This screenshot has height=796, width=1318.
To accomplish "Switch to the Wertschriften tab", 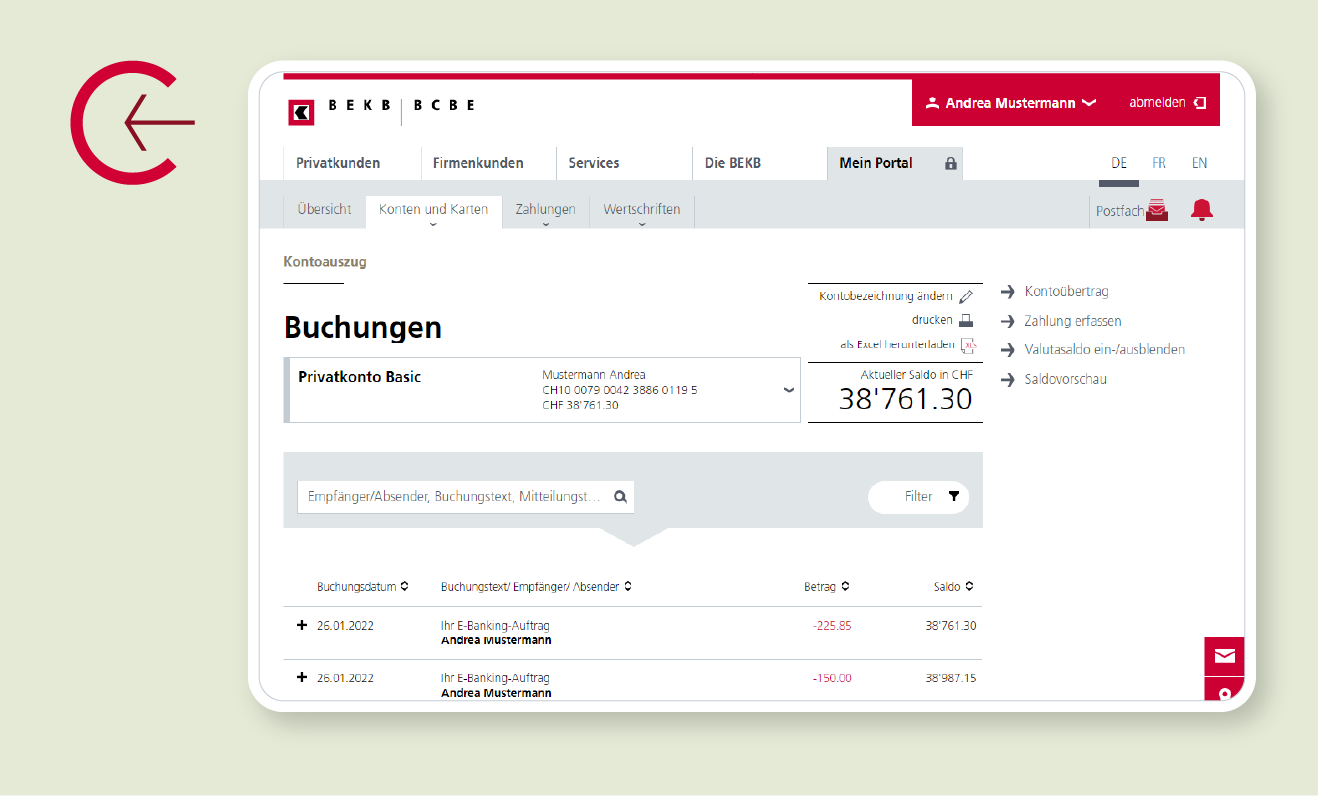I will tap(641, 210).
